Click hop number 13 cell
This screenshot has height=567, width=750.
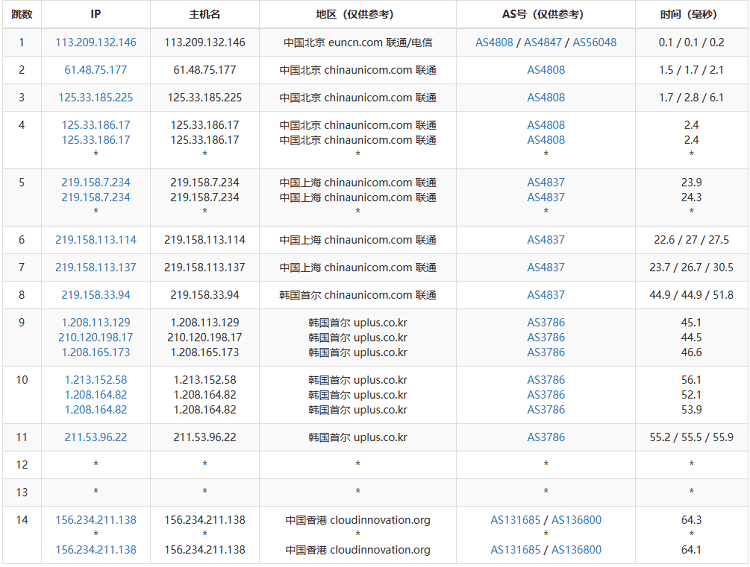point(22,492)
